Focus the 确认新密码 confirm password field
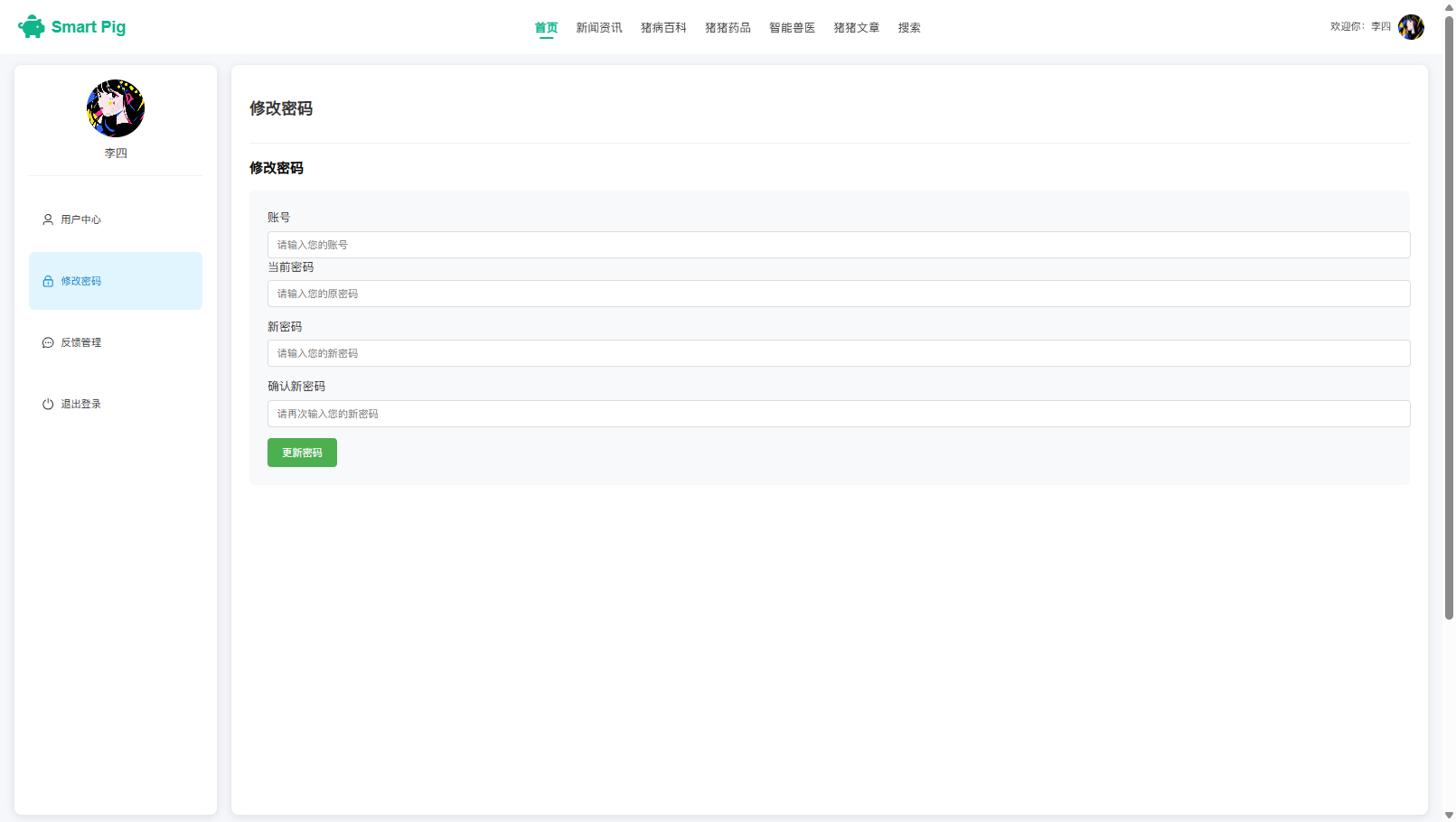 click(839, 414)
